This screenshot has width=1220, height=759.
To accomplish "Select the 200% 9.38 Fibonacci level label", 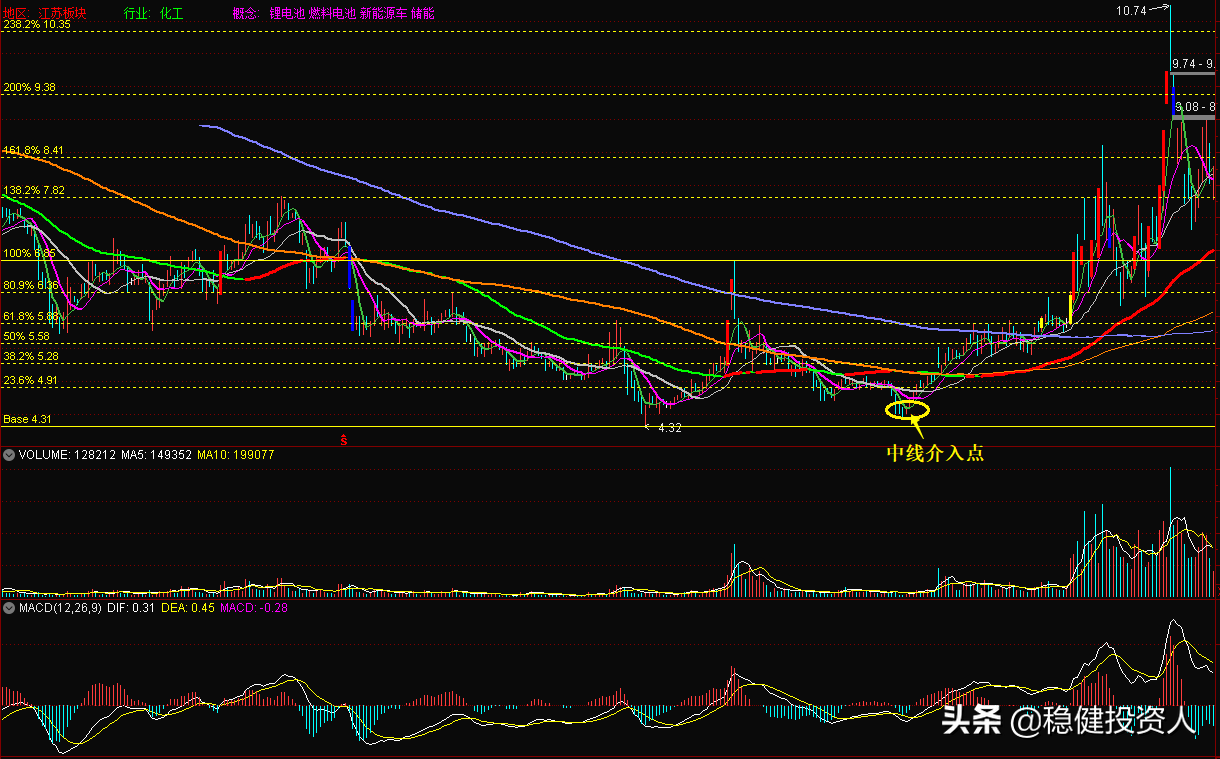I will coord(29,88).
